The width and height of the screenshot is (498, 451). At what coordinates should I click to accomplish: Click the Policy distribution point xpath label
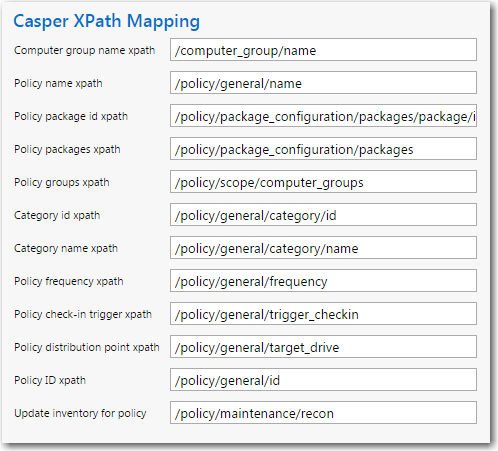(x=87, y=347)
